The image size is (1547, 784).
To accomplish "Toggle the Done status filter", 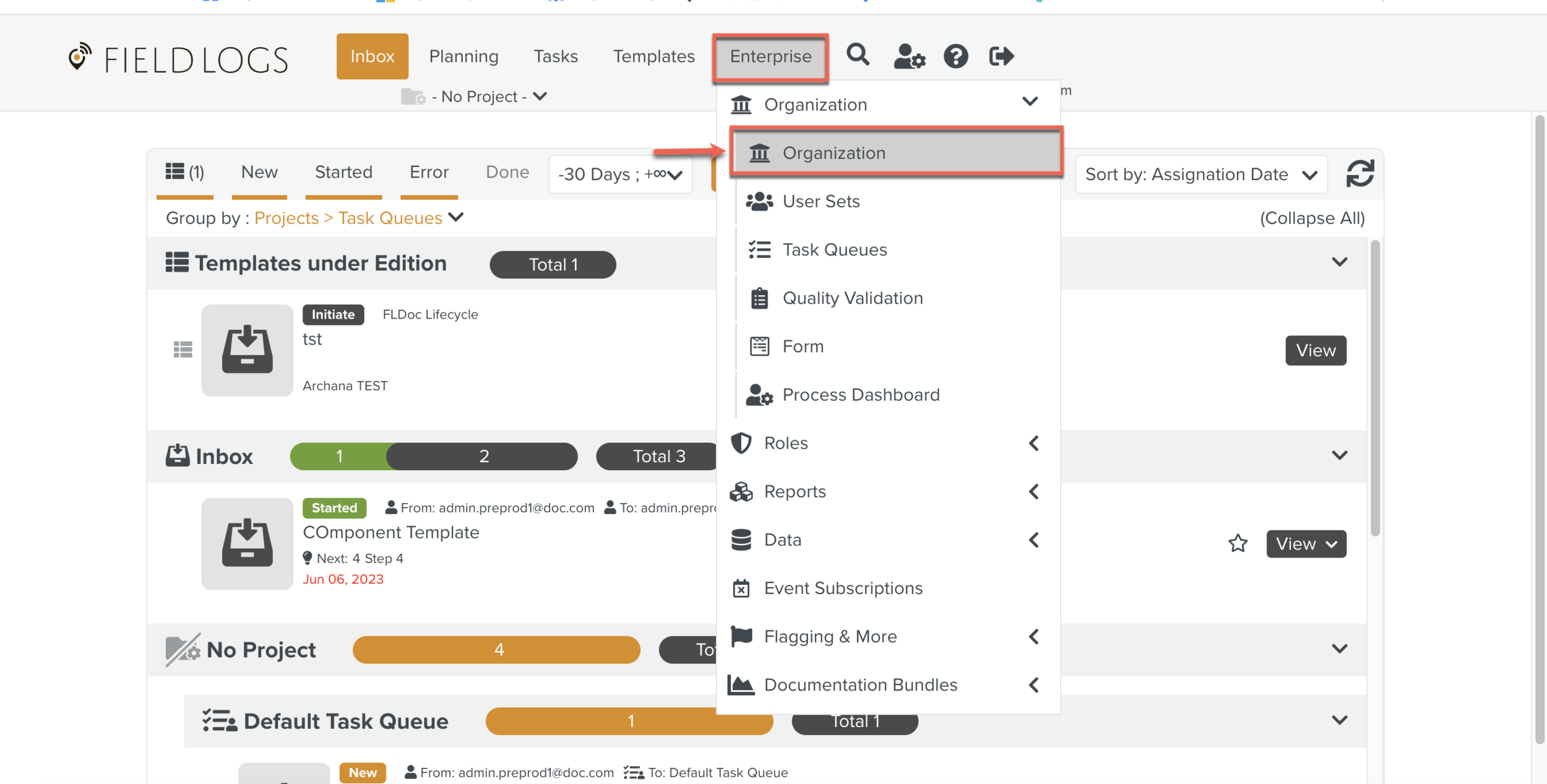I will tap(507, 172).
